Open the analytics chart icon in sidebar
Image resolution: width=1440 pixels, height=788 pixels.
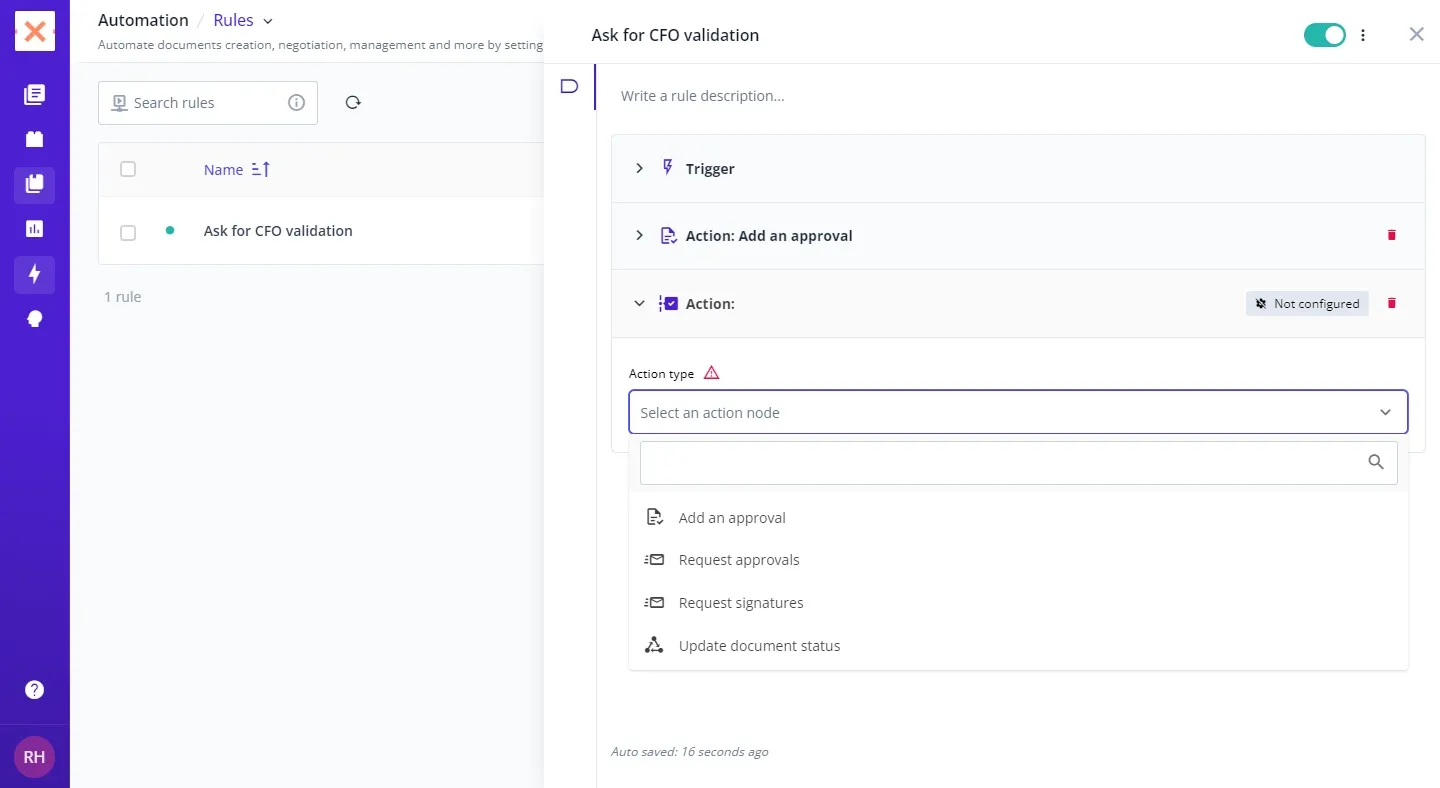(34, 229)
